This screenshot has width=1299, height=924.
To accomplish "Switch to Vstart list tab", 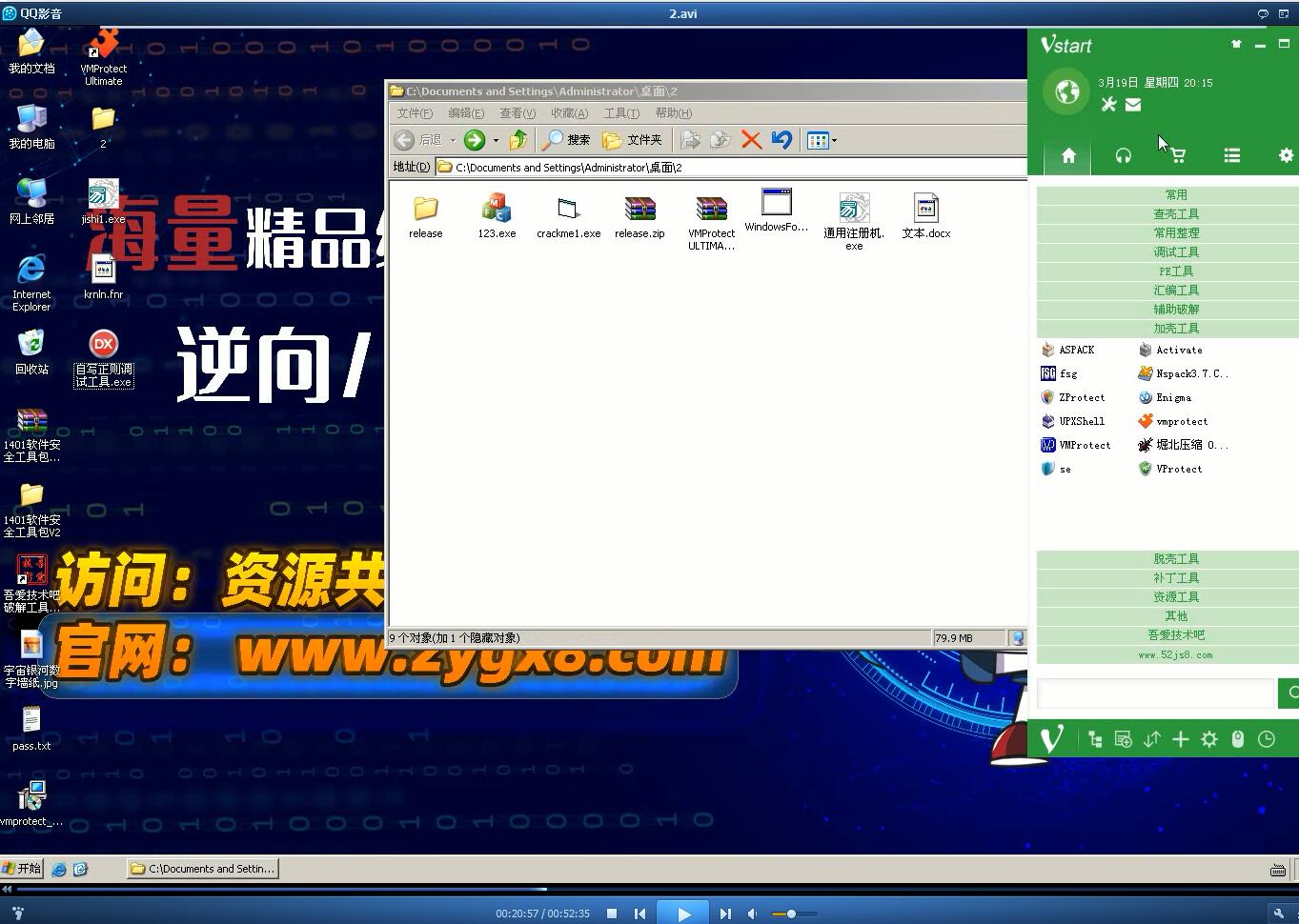I will tap(1232, 155).
